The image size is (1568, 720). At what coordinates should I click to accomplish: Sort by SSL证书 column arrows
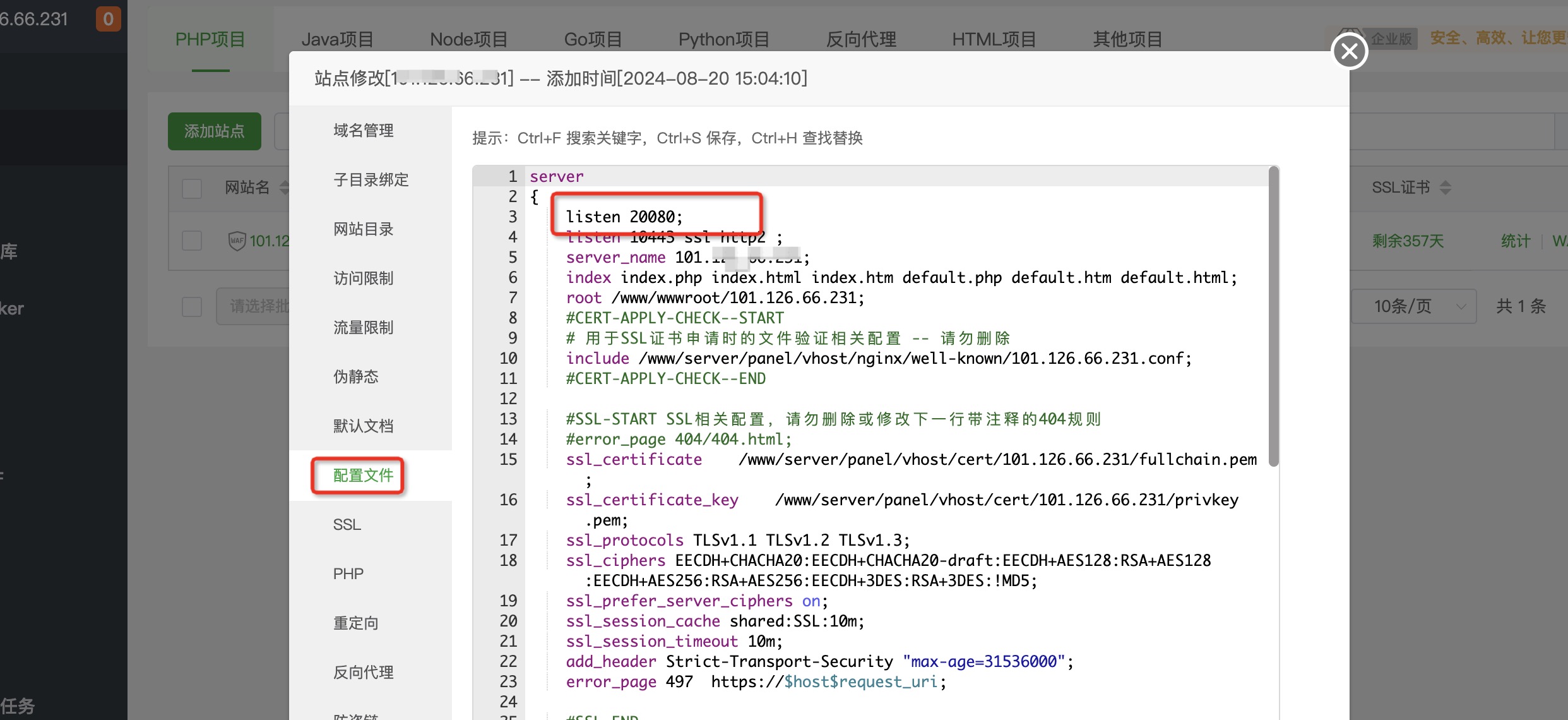[x=1446, y=187]
